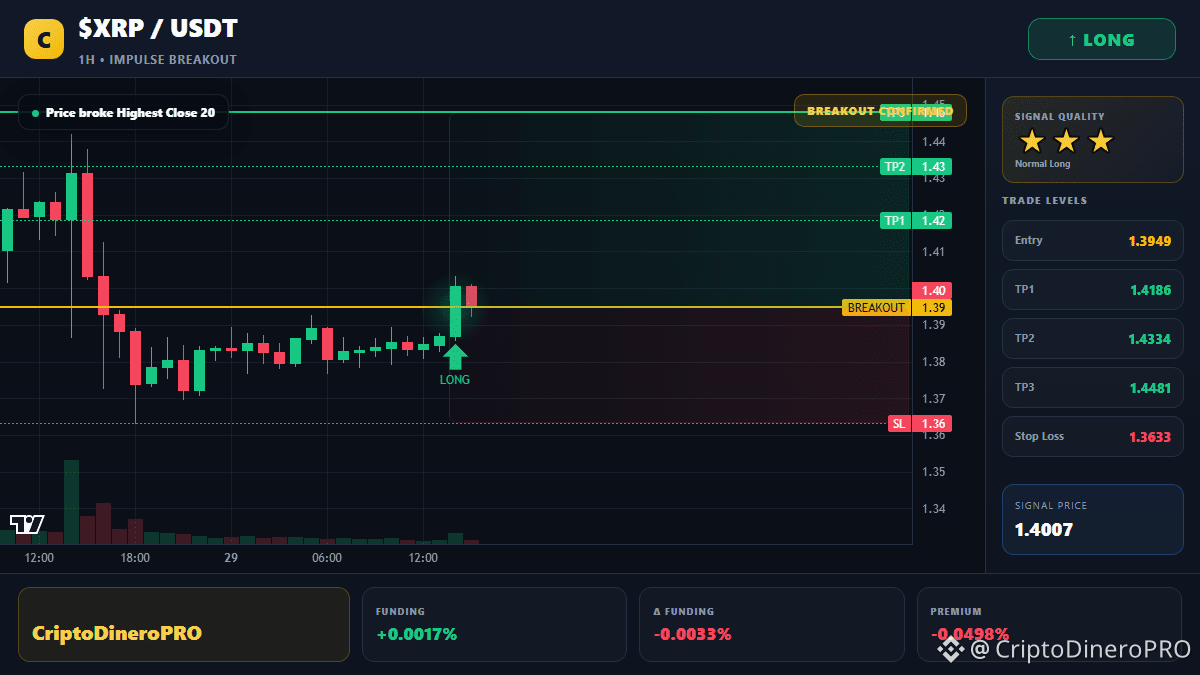
Task: Click the tallest green volume bar
Action: click(x=71, y=502)
